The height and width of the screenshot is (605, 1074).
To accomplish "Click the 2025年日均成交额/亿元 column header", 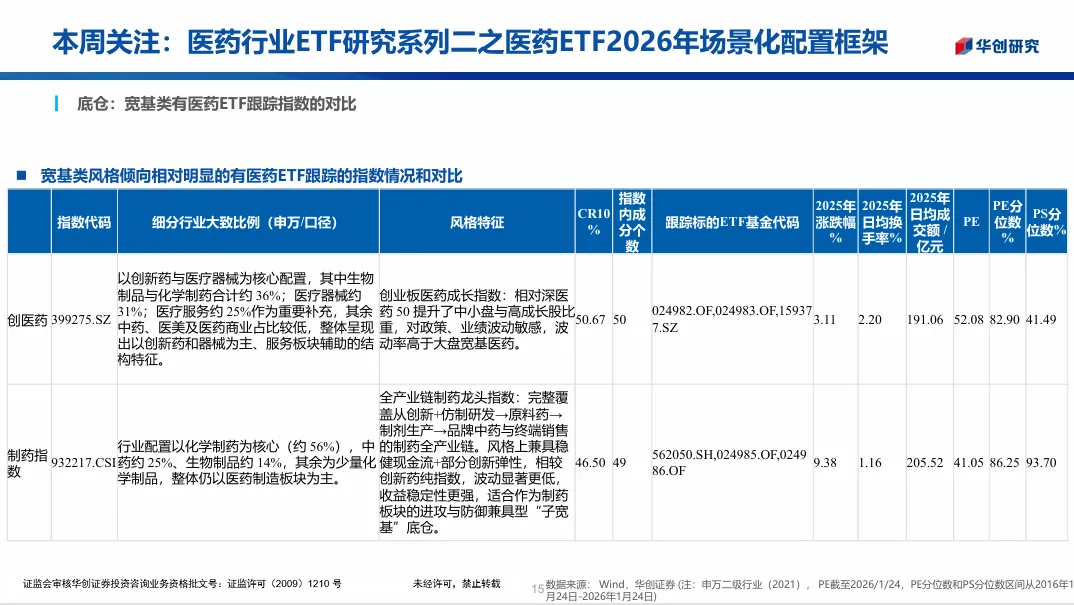I will tap(929, 222).
